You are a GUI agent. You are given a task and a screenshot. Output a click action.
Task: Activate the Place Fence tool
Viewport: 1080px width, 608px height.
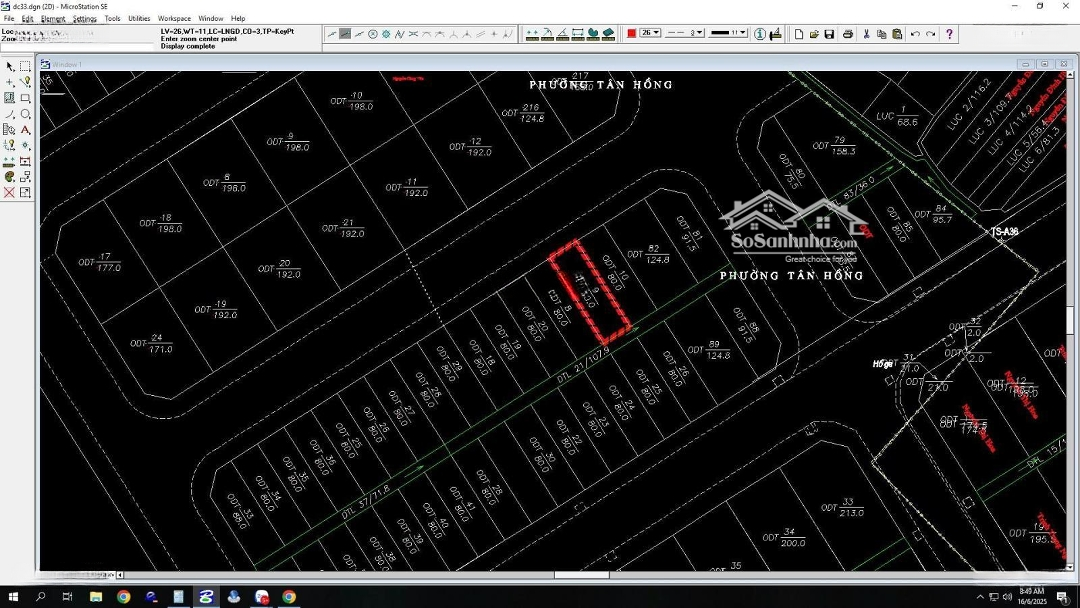[x=25, y=66]
